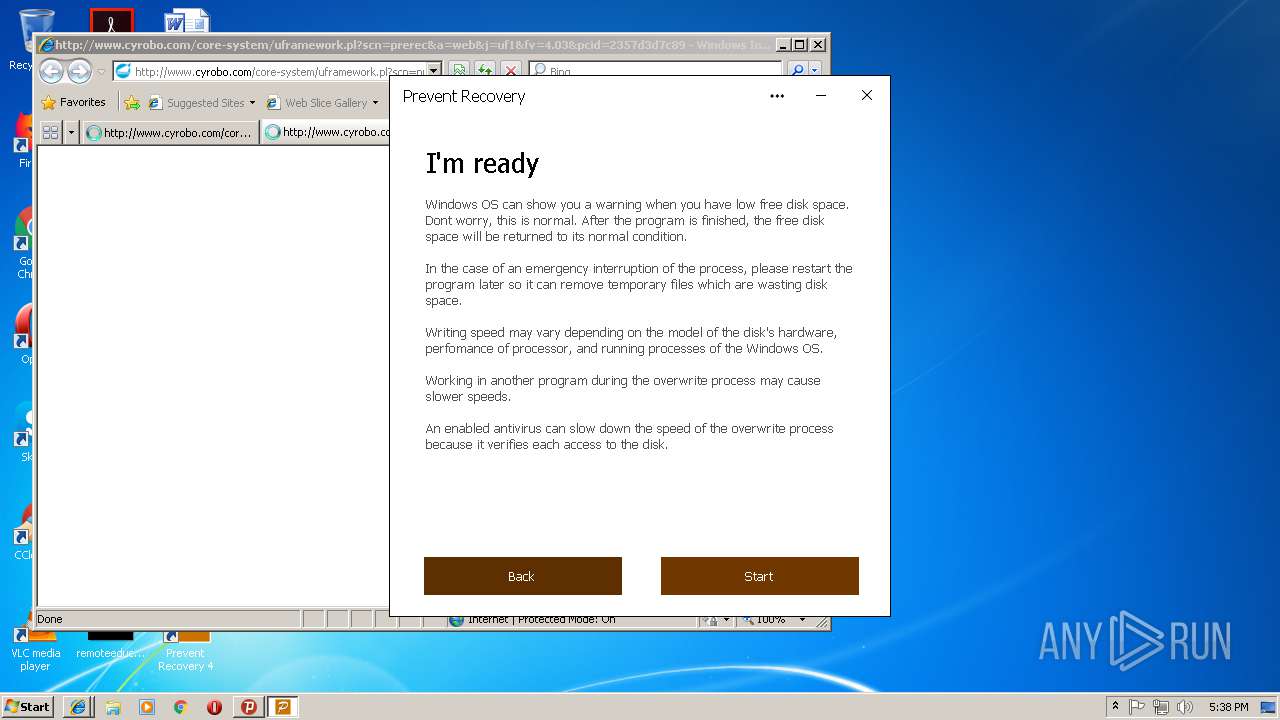Screen dimensions: 1280x720
Task: Click Show Desktop button at taskbar end
Action: [x=1269, y=707]
